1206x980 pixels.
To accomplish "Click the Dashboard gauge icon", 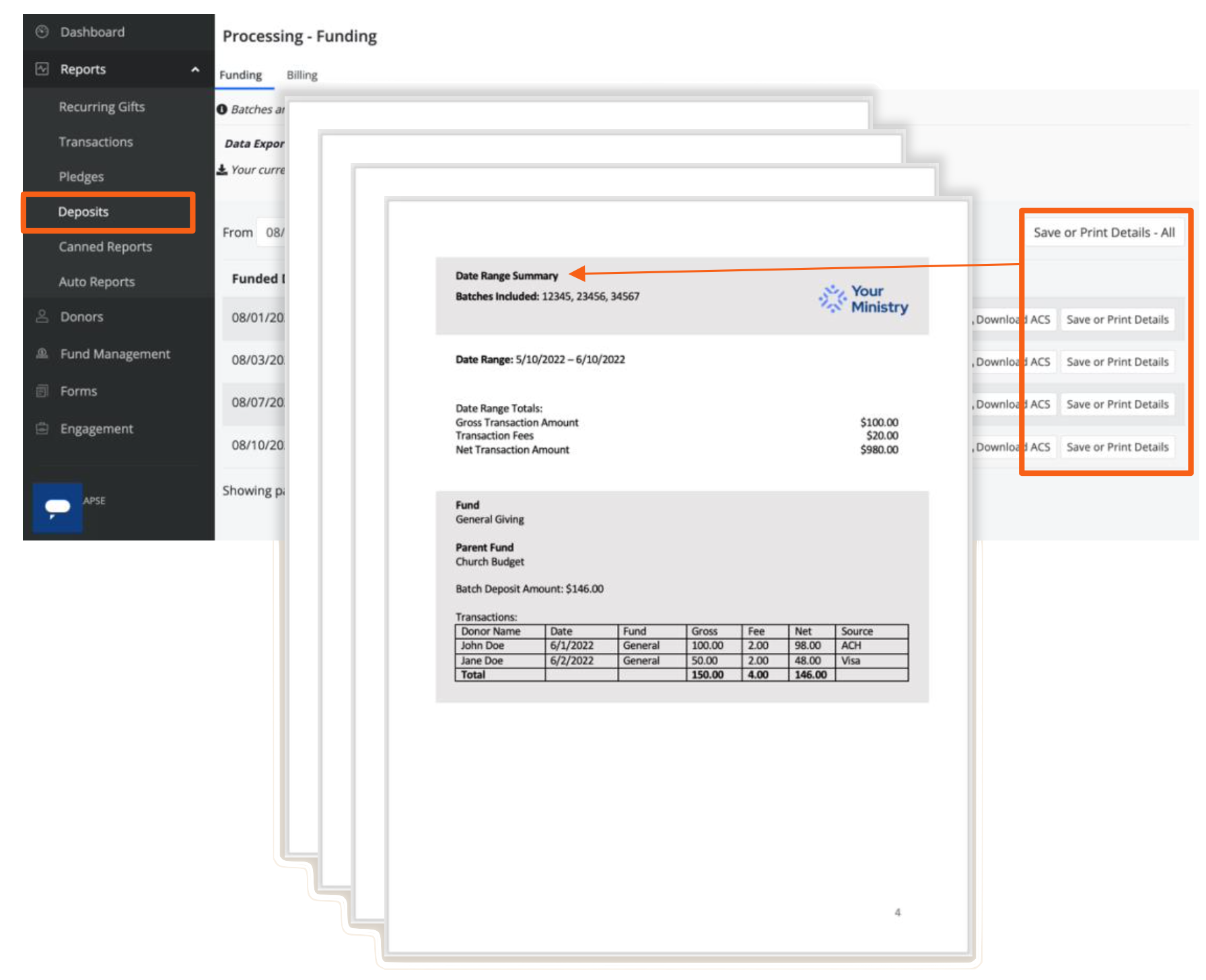I will click(42, 32).
